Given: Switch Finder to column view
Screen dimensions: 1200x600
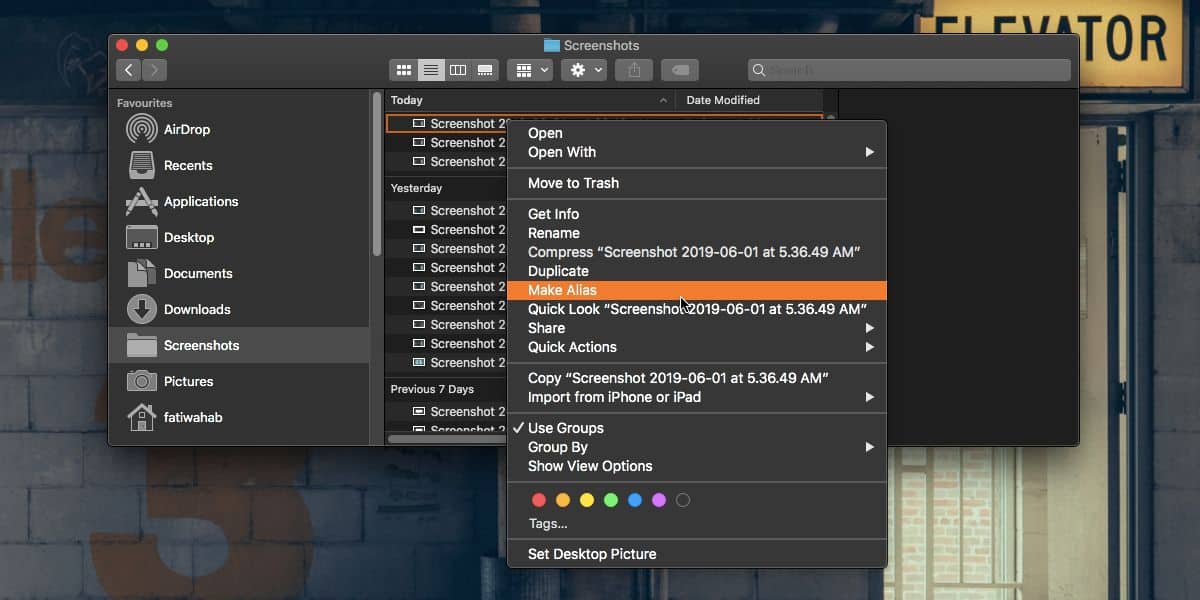Looking at the screenshot, I should [x=458, y=70].
